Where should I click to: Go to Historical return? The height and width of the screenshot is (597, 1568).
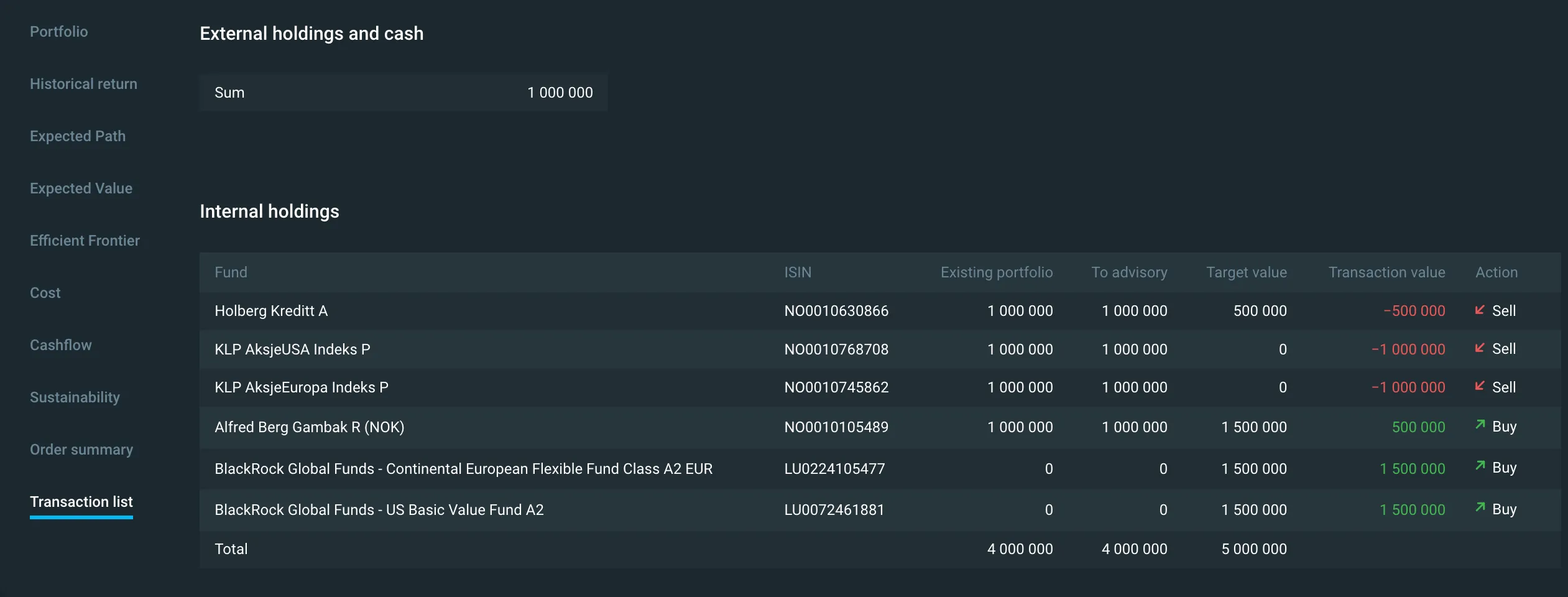tap(83, 84)
